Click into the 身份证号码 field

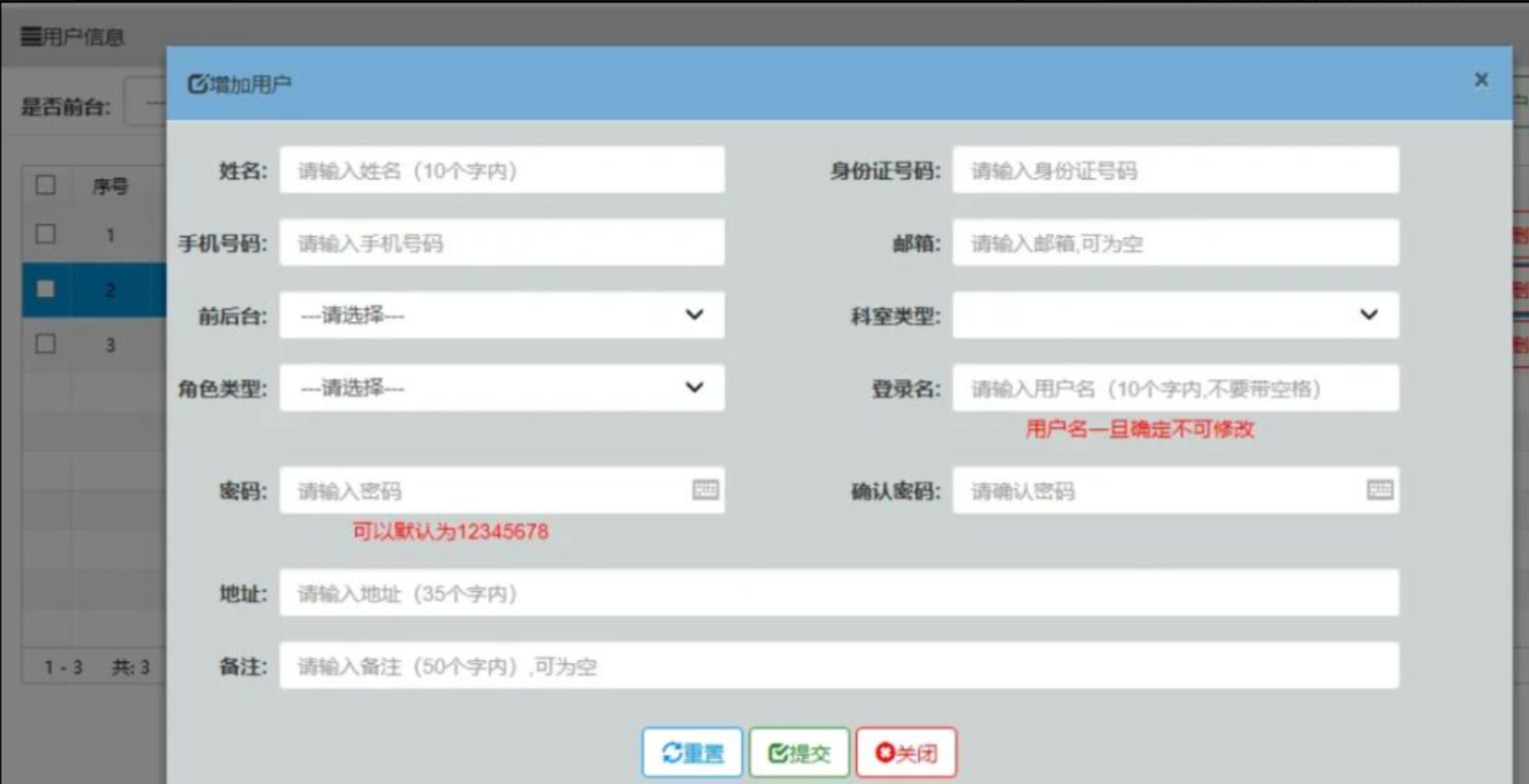coord(1174,170)
